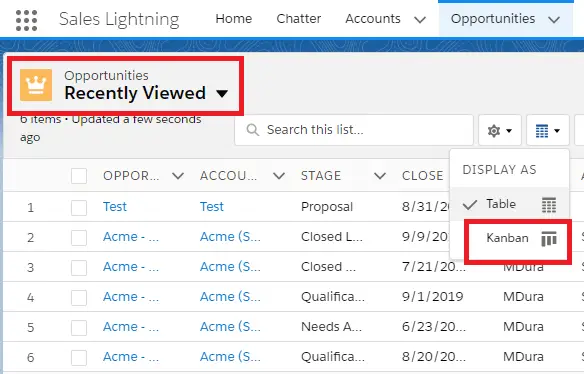Click the Table grid icon in menu

[x=549, y=205]
